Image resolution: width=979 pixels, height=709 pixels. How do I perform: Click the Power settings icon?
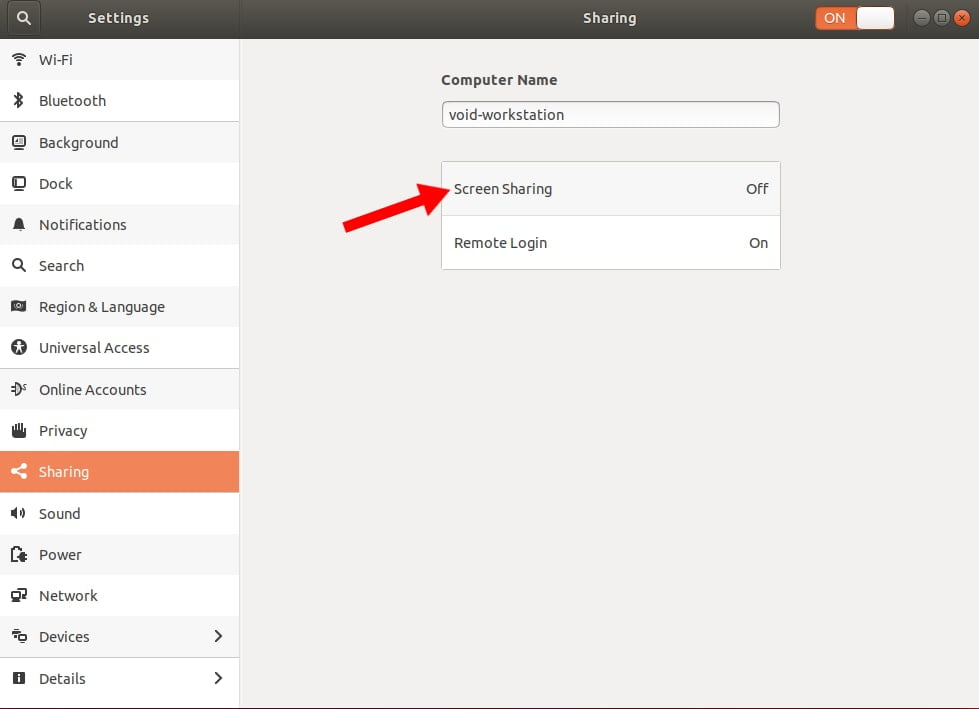click(19, 554)
